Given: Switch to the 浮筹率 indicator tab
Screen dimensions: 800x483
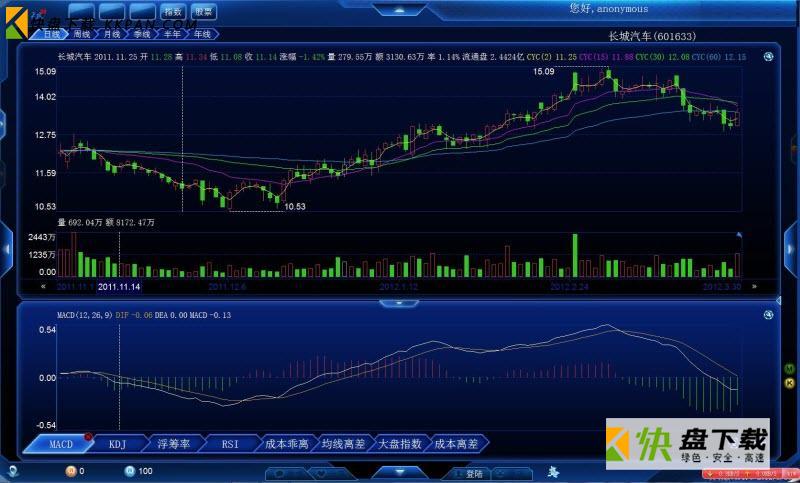Looking at the screenshot, I should coord(173,444).
